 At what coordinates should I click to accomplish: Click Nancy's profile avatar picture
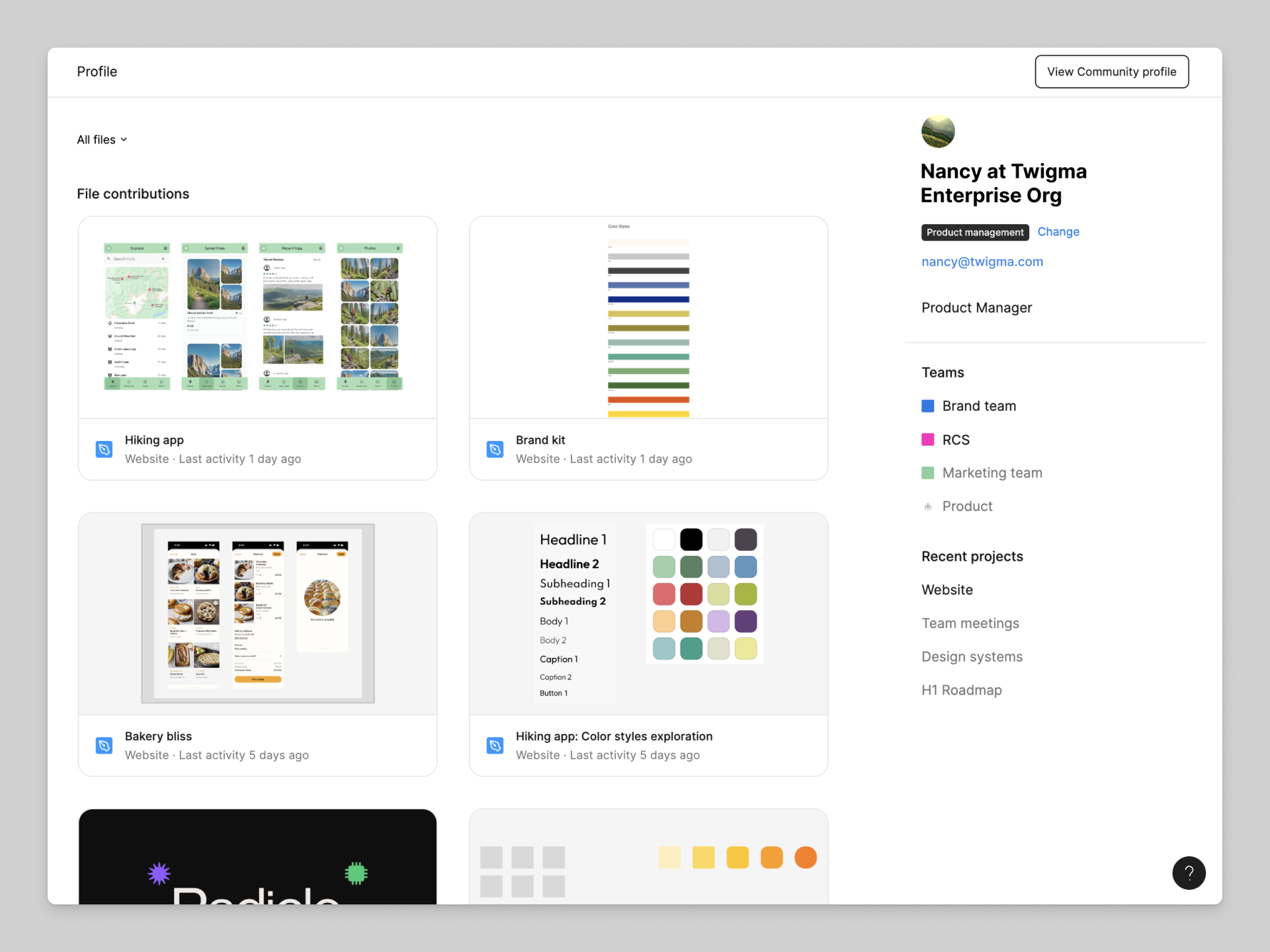(938, 132)
